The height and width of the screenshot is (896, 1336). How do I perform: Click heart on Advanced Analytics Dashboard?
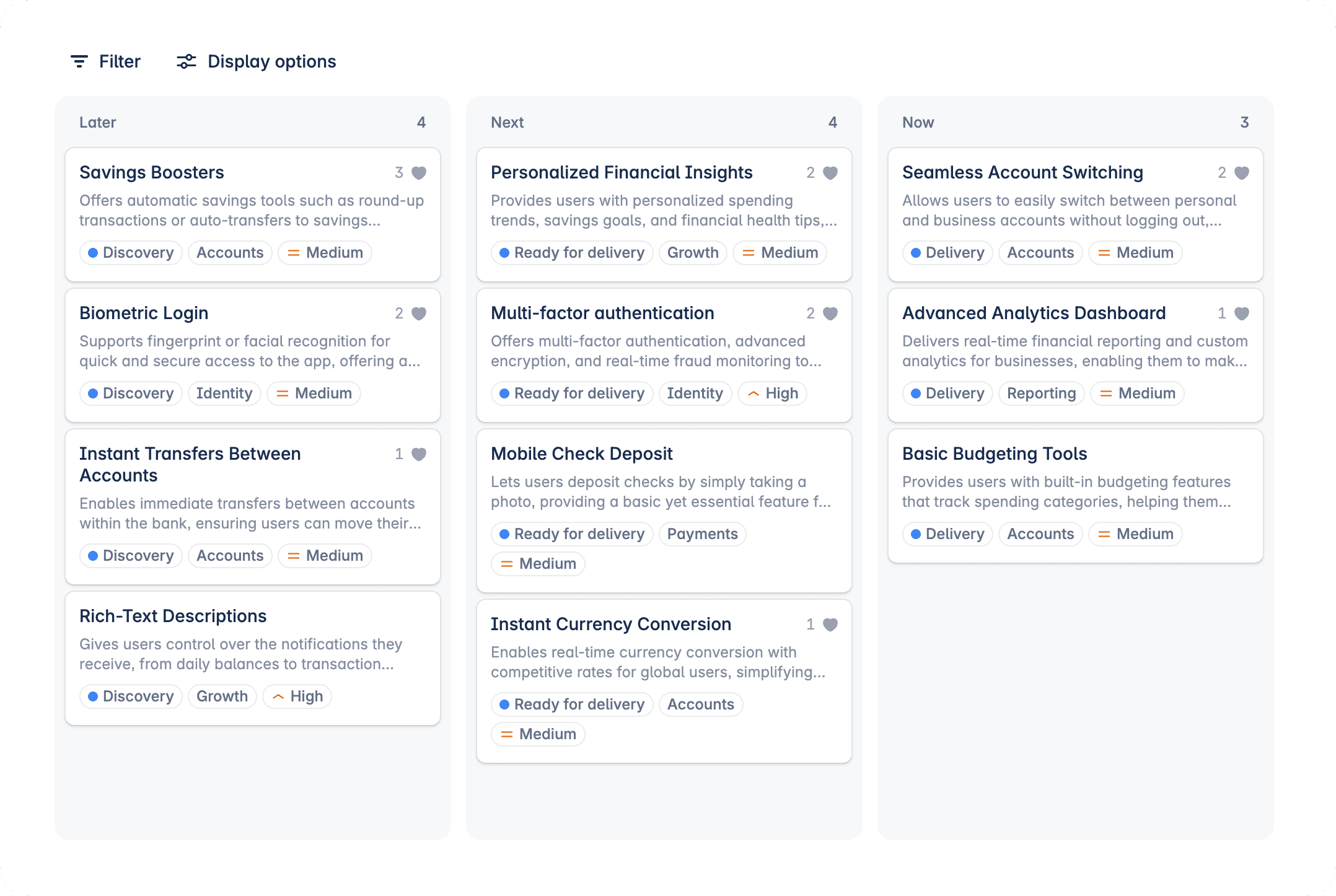(1242, 314)
